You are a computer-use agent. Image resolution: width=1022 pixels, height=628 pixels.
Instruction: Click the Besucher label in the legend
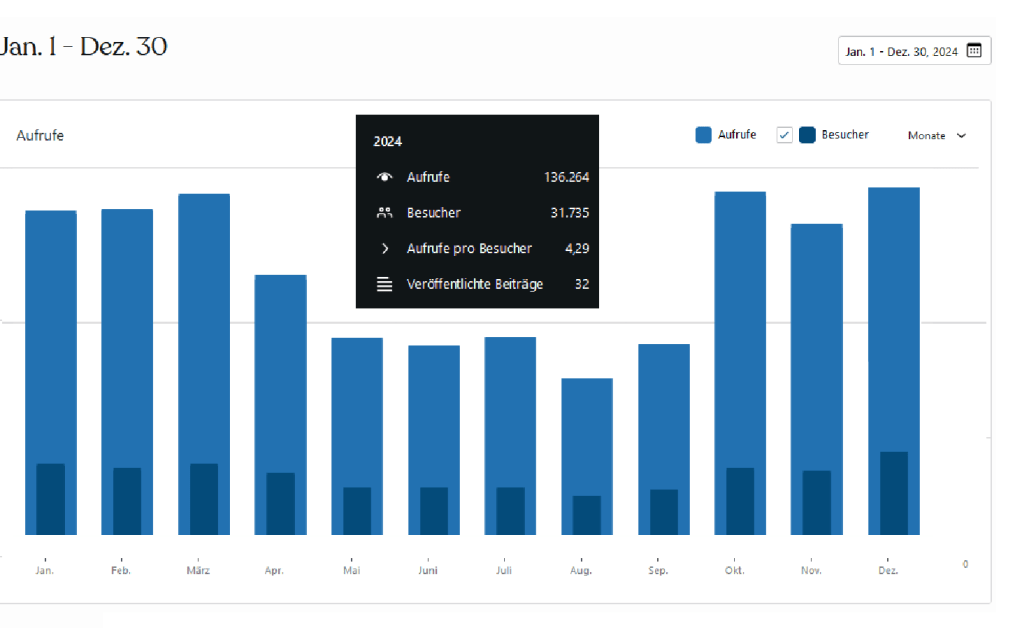click(x=845, y=135)
